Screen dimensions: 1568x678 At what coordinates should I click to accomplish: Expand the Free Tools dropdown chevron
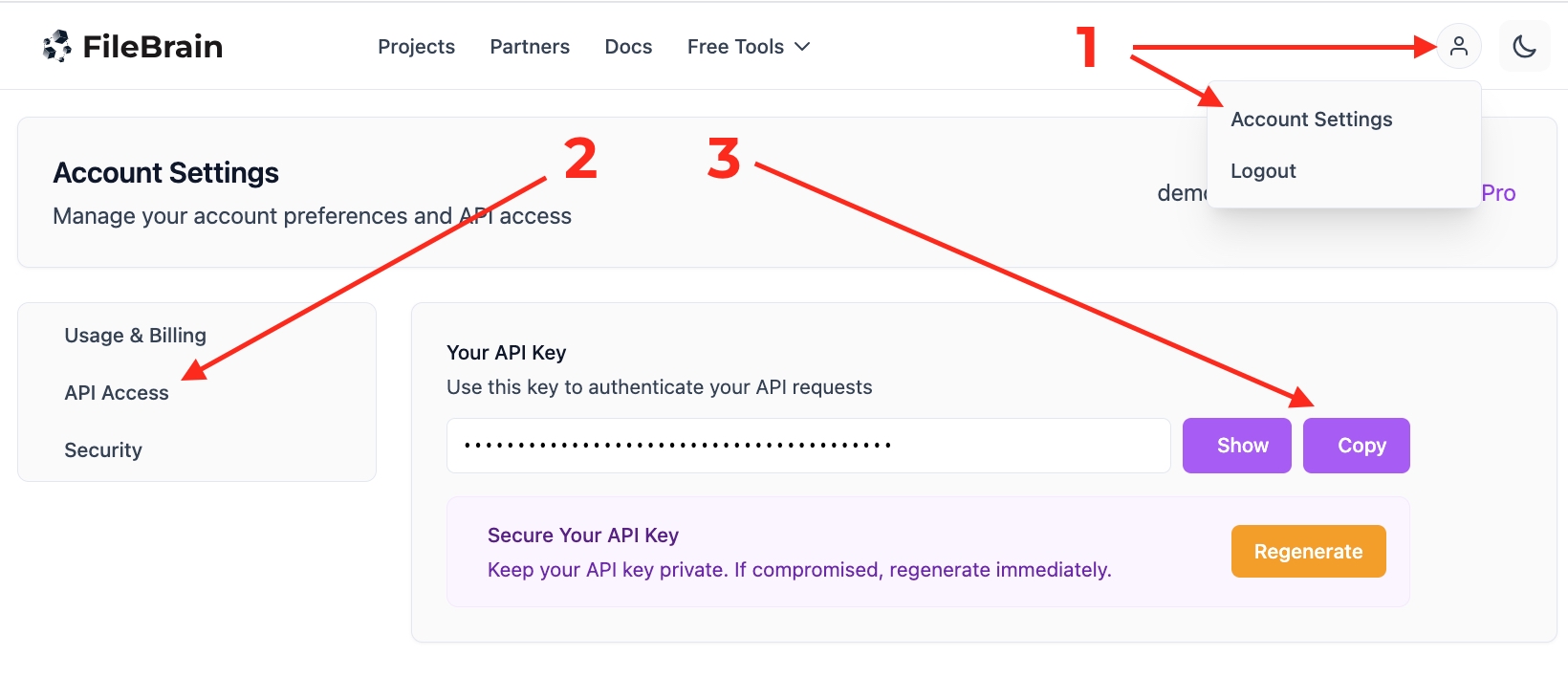point(803,47)
